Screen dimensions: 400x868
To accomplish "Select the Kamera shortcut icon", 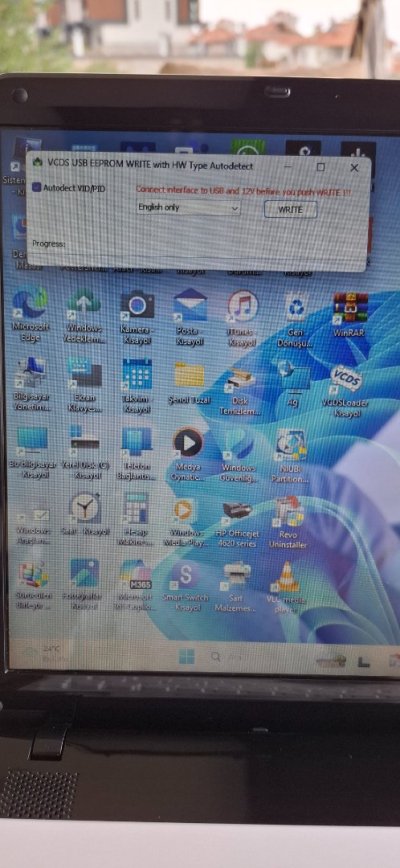I will click(x=136, y=318).
